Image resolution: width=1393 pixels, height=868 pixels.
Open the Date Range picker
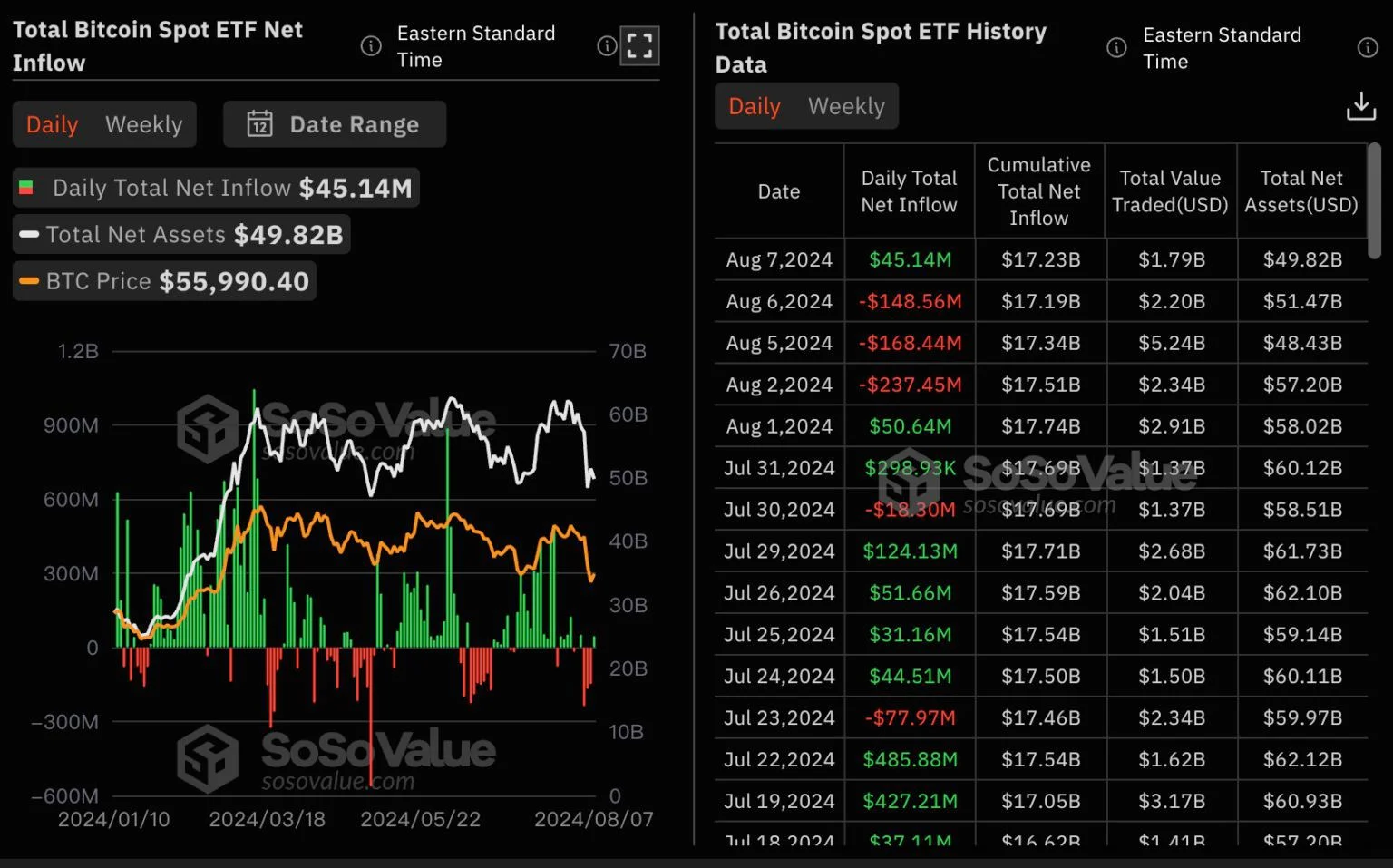tap(335, 124)
